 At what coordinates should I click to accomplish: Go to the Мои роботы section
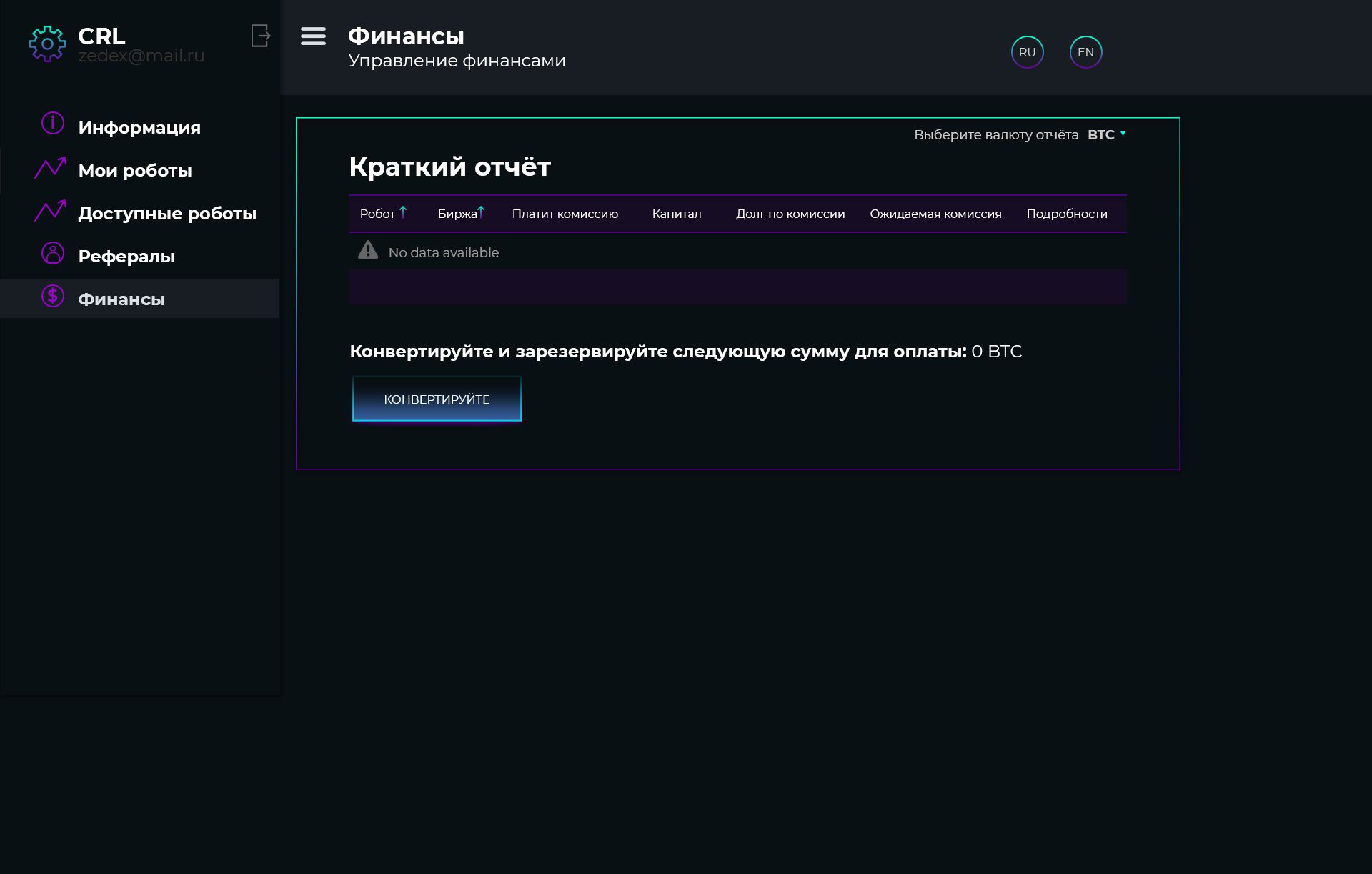(135, 171)
